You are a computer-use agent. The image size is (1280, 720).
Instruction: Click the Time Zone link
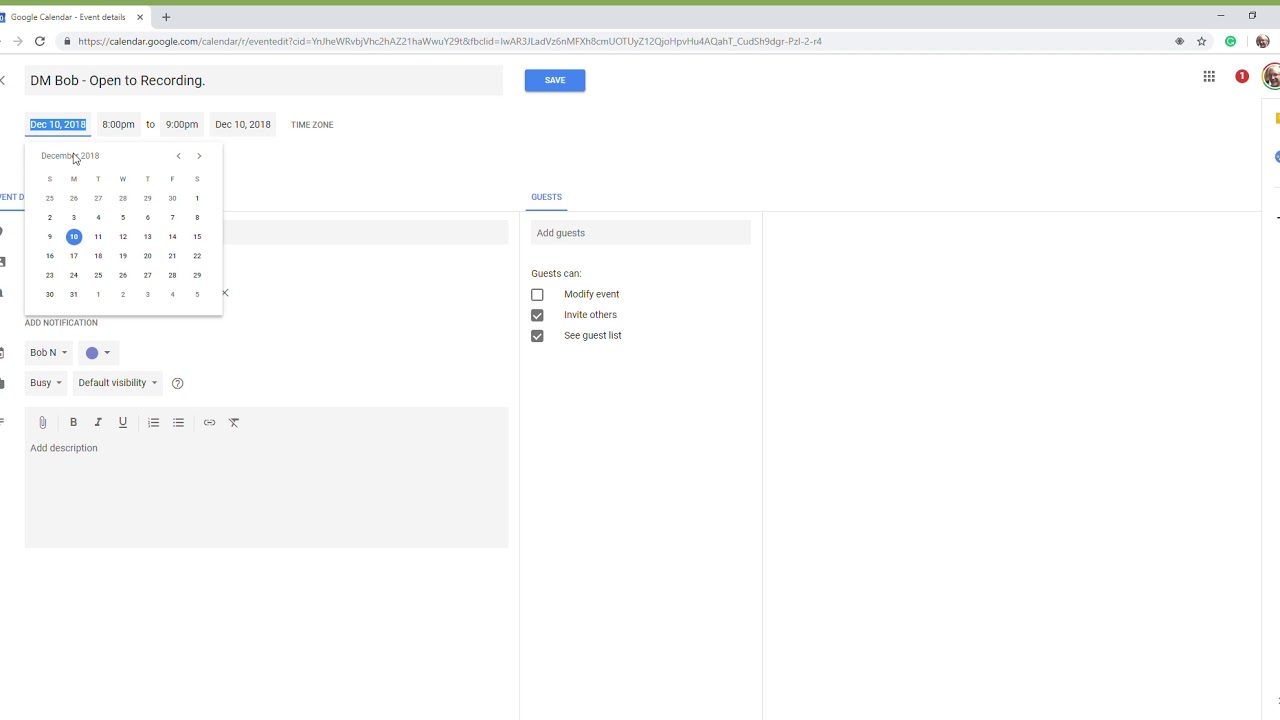[x=312, y=125]
